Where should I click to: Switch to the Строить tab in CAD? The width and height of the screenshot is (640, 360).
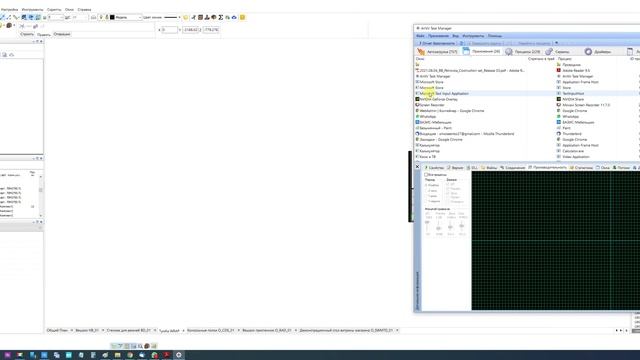pyautogui.click(x=27, y=34)
